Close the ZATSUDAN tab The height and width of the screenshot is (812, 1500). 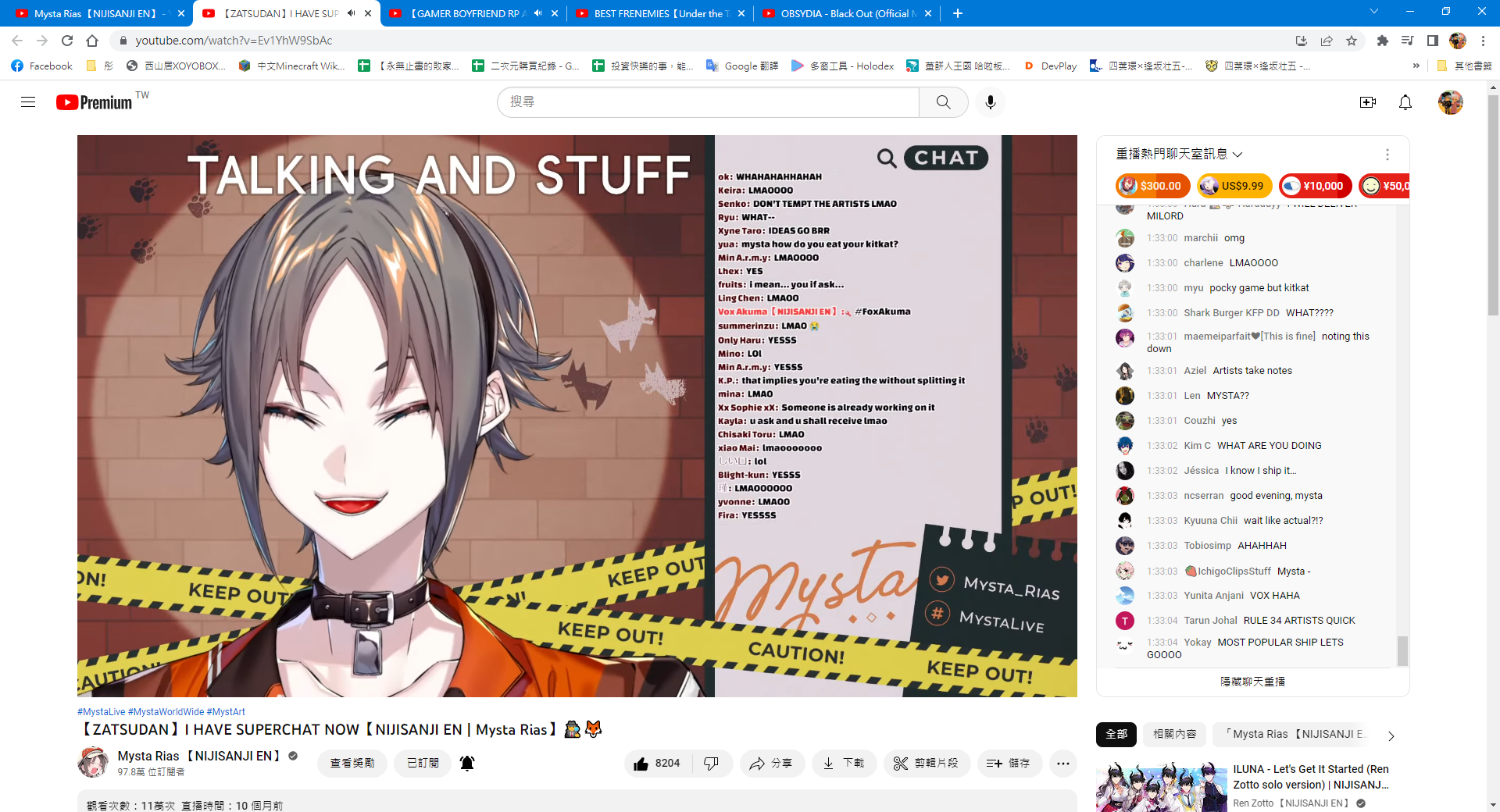(368, 13)
